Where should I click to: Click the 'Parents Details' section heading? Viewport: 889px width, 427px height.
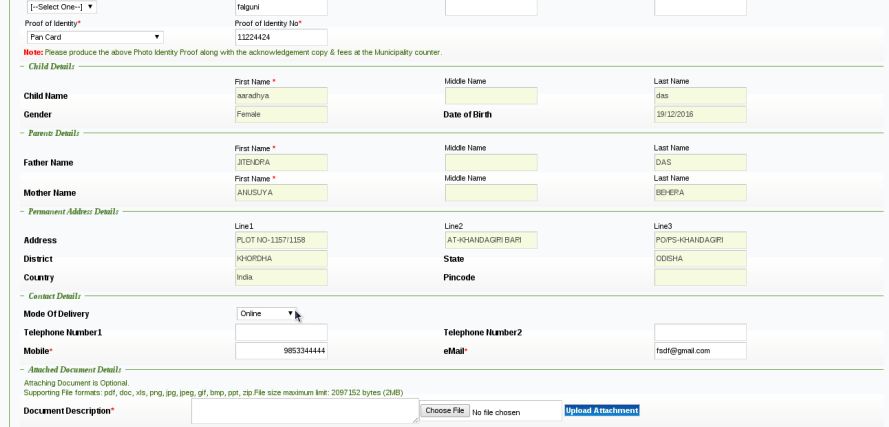pos(53,133)
